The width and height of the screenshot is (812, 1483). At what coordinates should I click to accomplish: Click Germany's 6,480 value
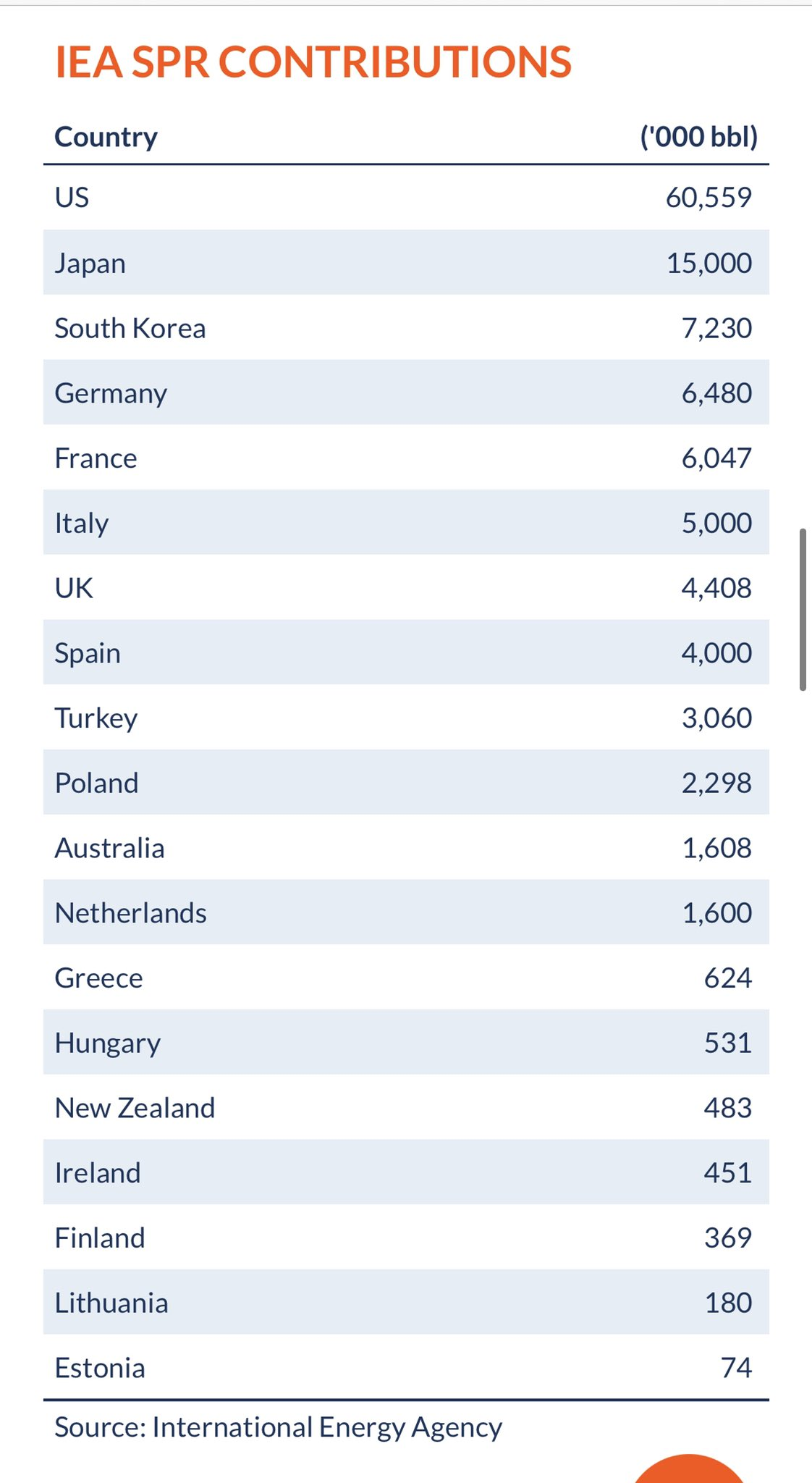pos(716,393)
